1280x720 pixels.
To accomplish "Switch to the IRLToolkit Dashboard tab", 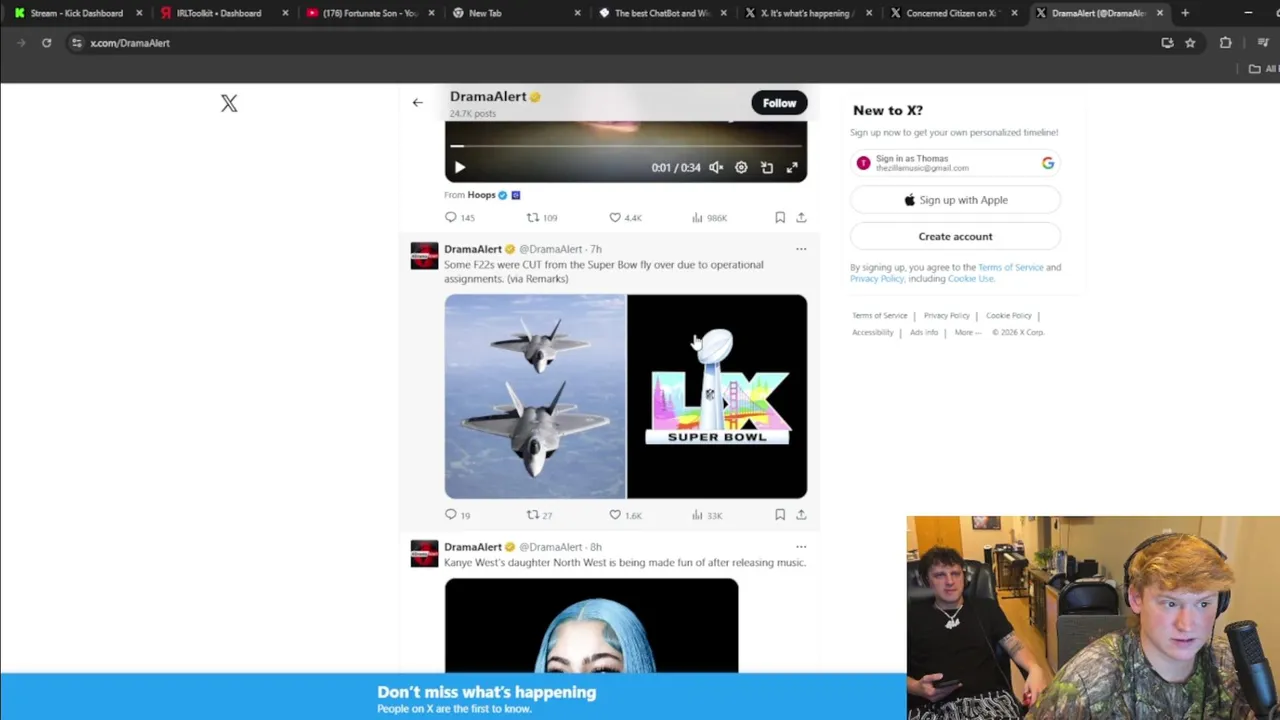I will point(218,13).
